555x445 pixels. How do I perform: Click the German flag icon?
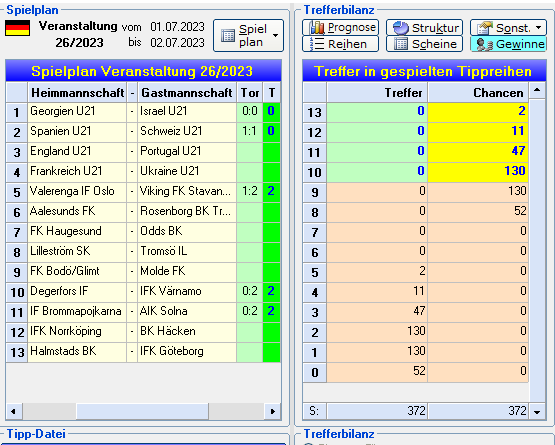click(x=17, y=28)
